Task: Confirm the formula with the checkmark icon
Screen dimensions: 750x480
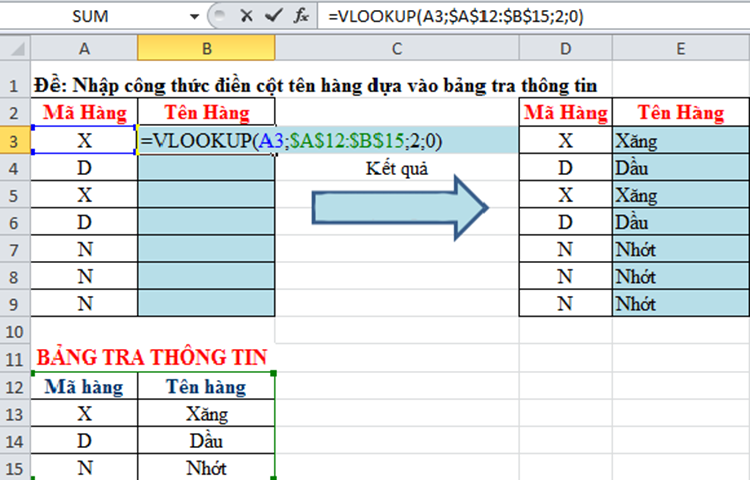Action: point(273,16)
